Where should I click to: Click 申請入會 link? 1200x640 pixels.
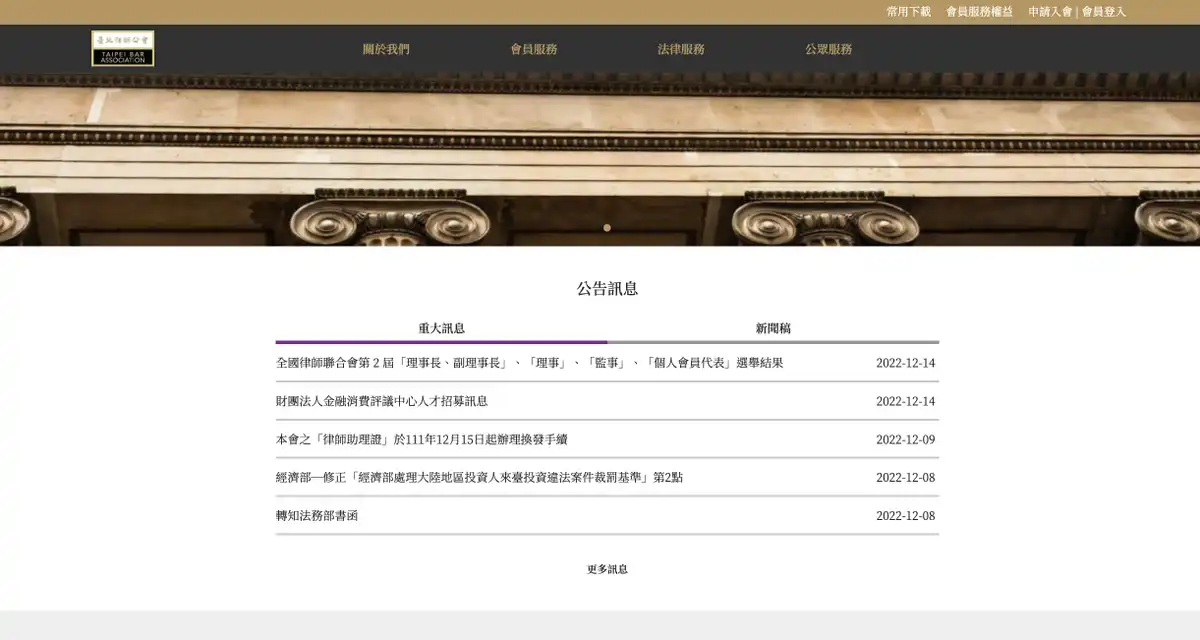coord(1051,12)
